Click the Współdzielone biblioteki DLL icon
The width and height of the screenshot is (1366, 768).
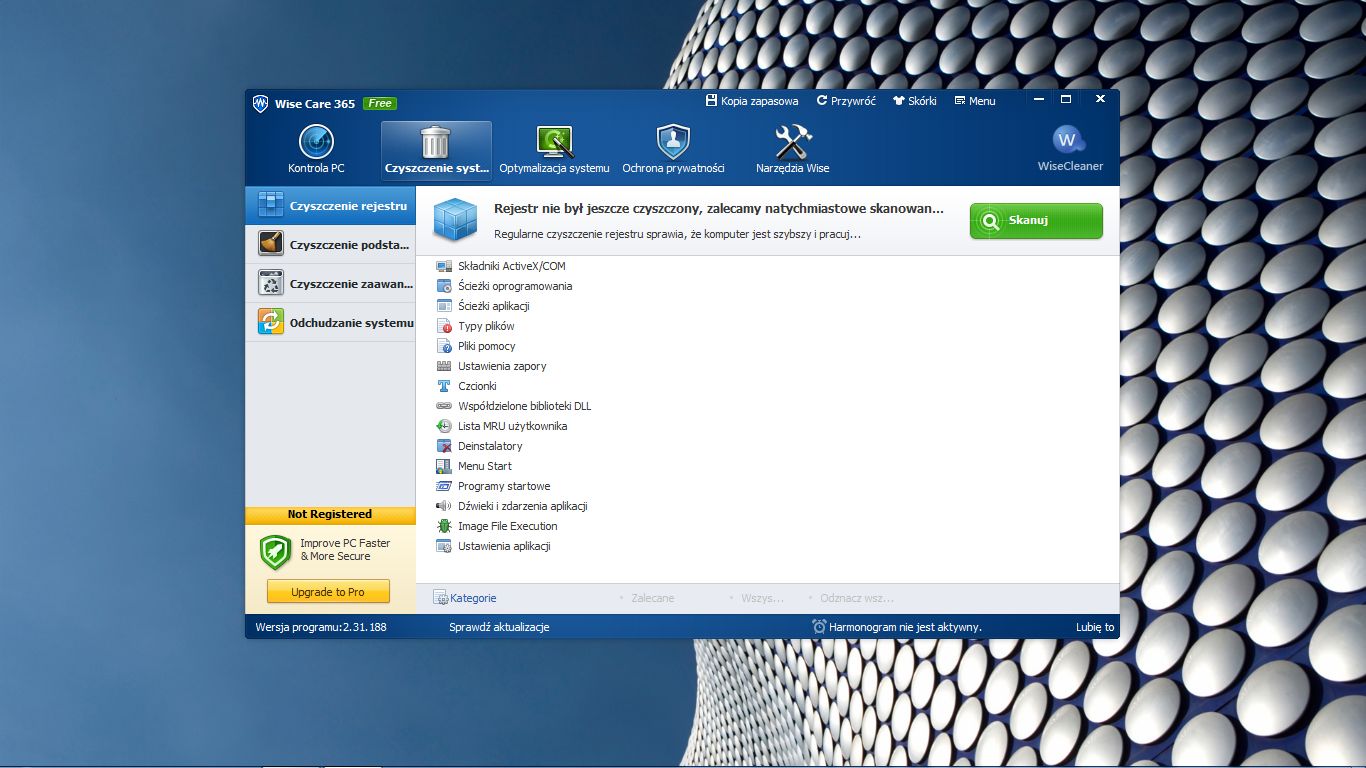[x=444, y=406]
